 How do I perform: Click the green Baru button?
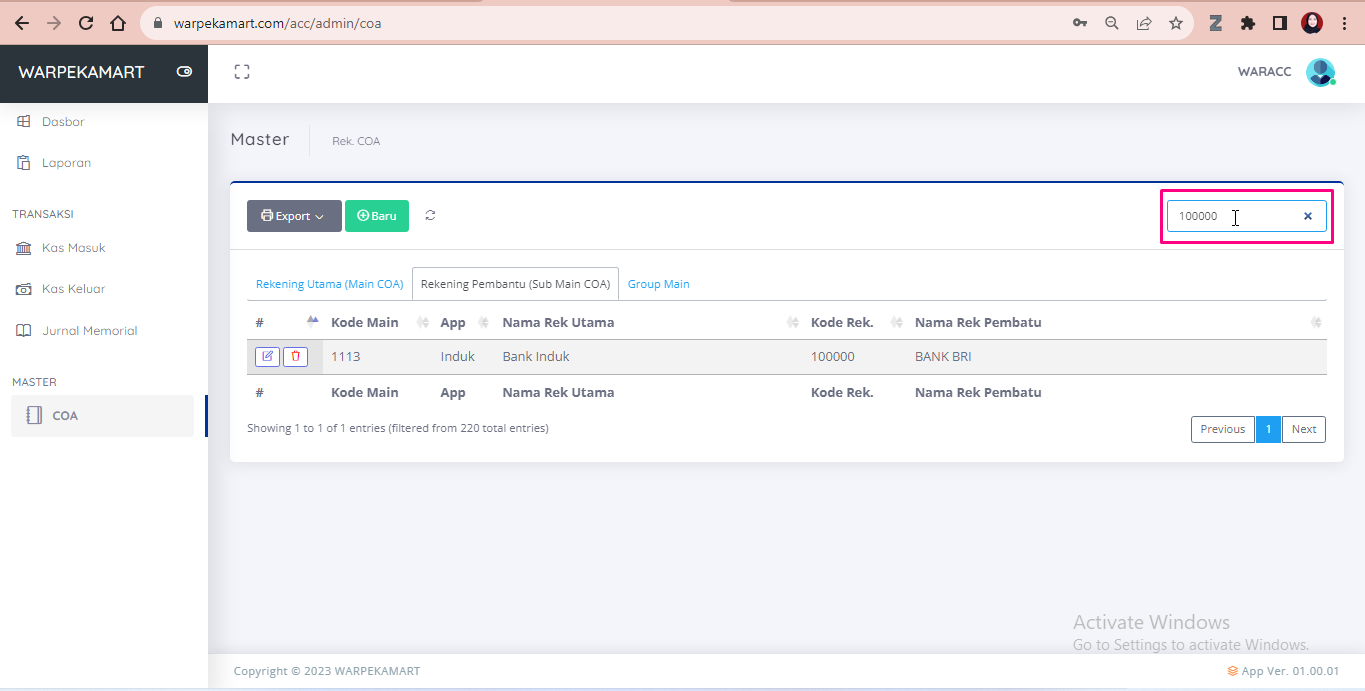click(377, 216)
